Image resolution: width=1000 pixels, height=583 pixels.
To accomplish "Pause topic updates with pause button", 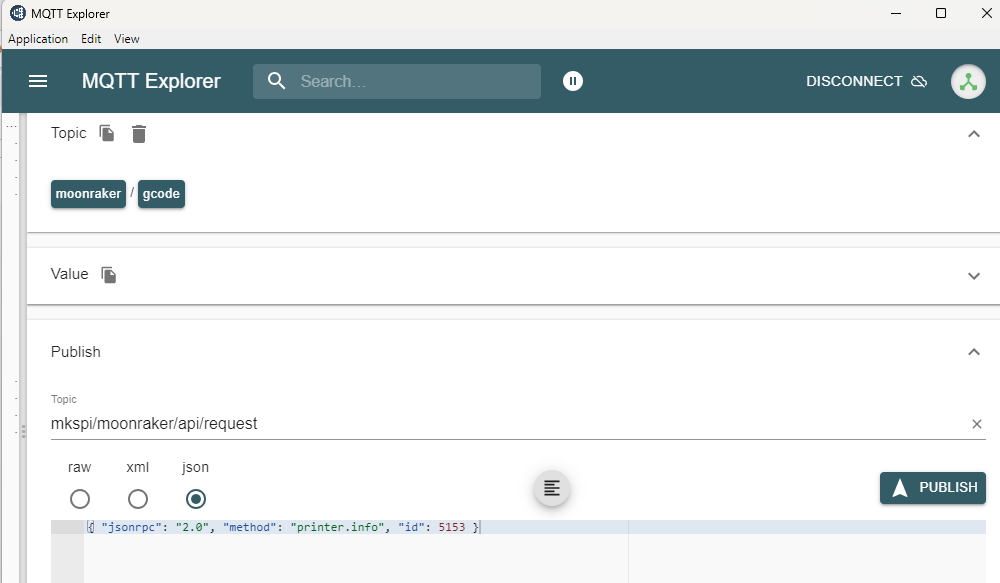I will (572, 81).
